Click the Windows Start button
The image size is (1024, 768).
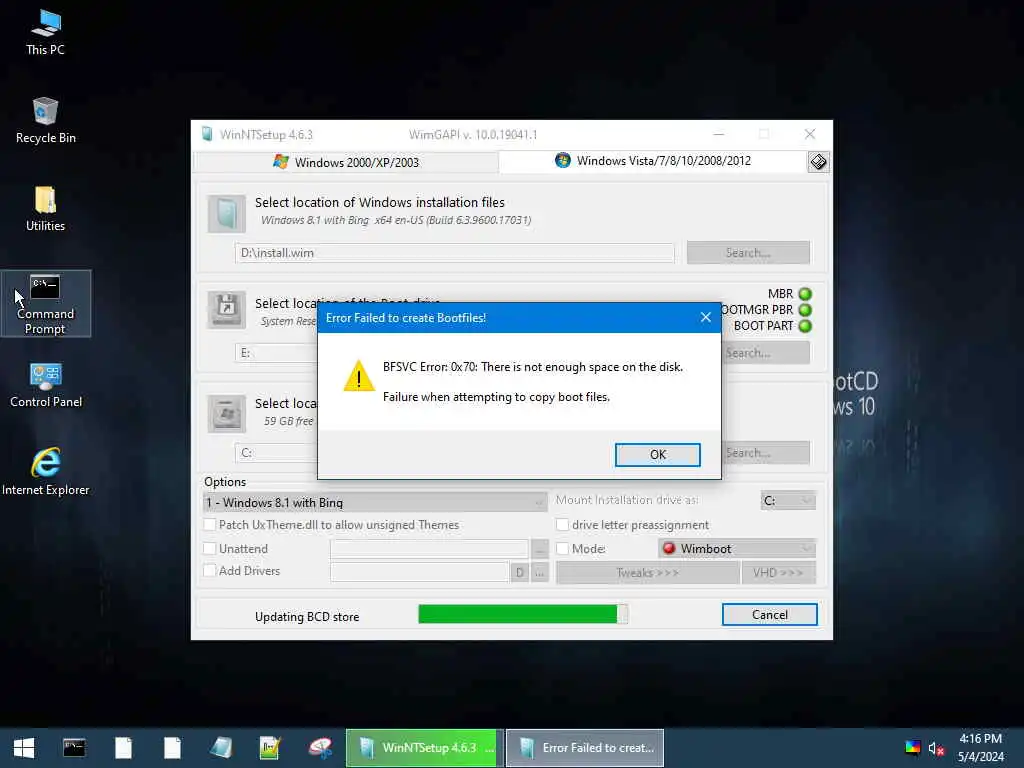tap(24, 748)
